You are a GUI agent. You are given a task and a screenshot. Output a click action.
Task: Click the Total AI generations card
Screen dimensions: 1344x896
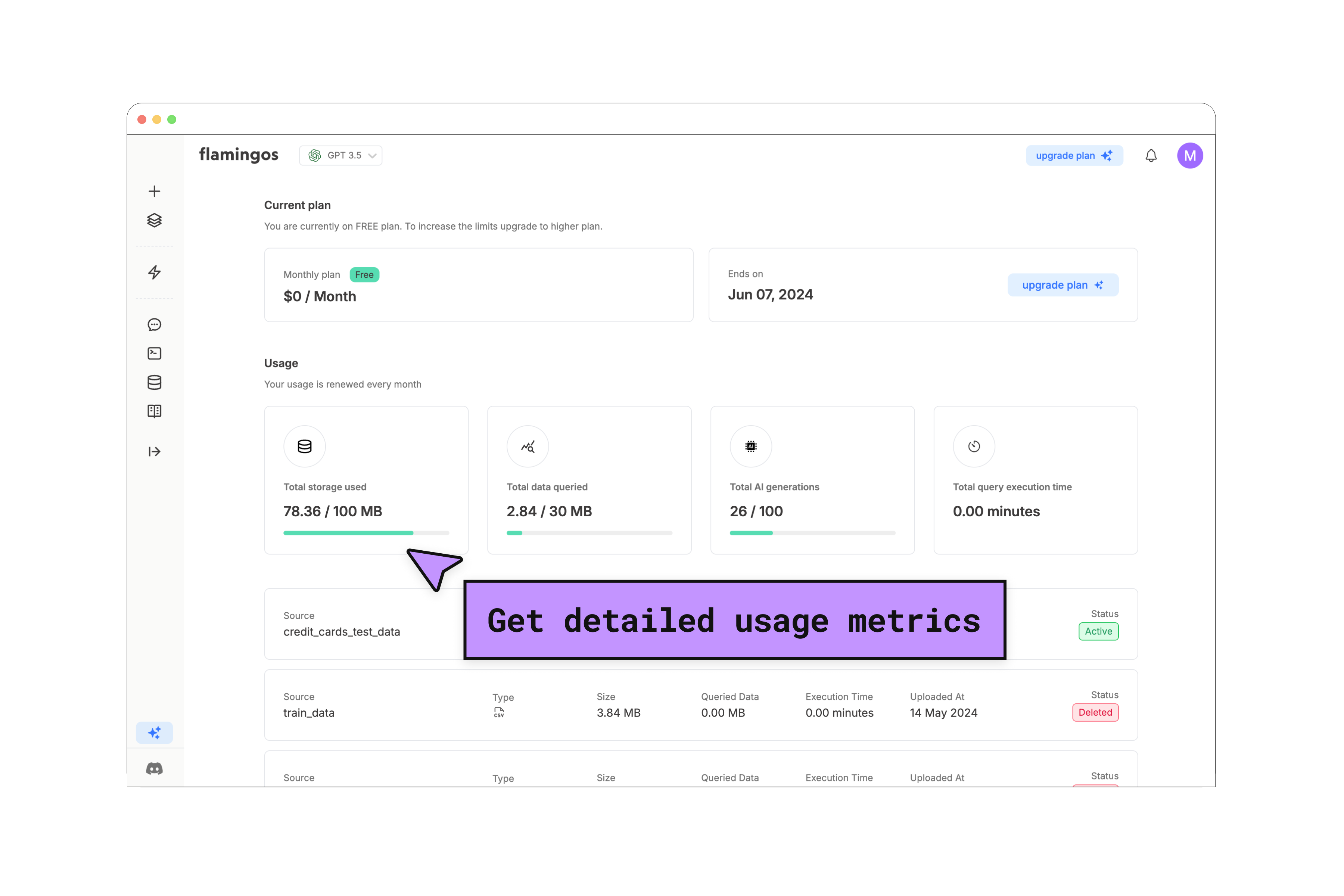click(x=812, y=480)
